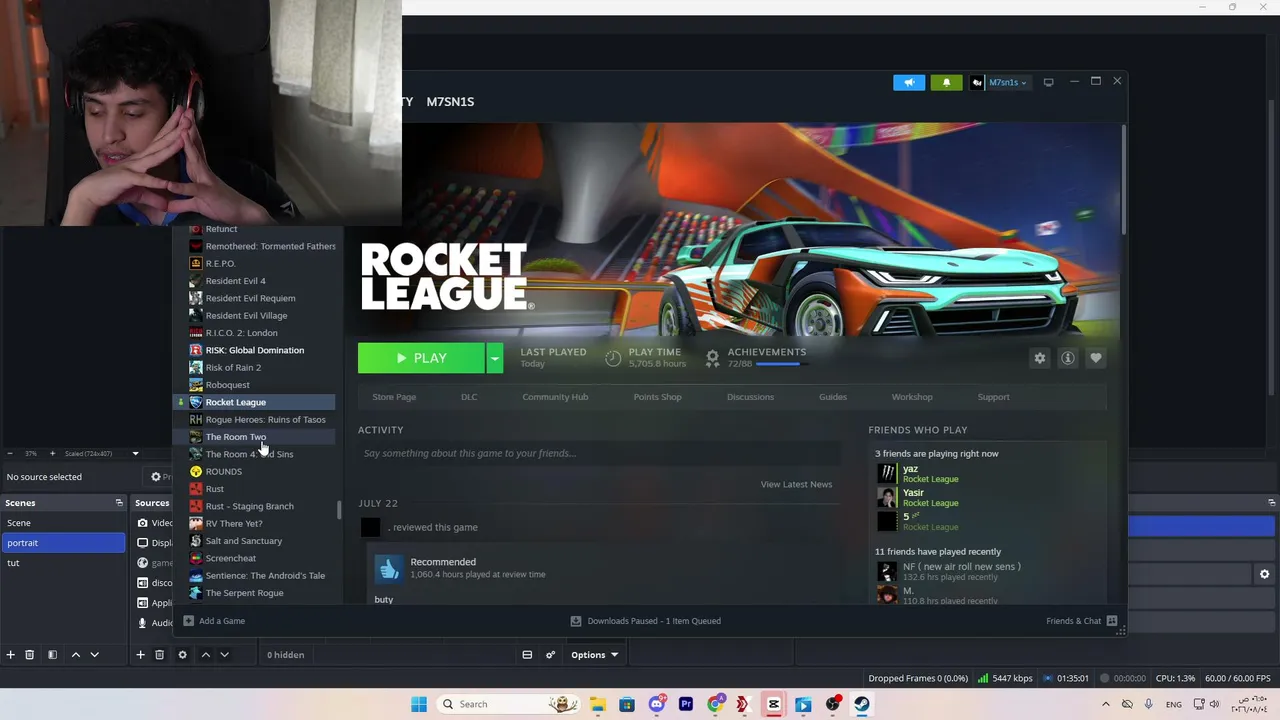Open Premiere Pro from taskbar
This screenshot has width=1280, height=720.
coord(686,704)
